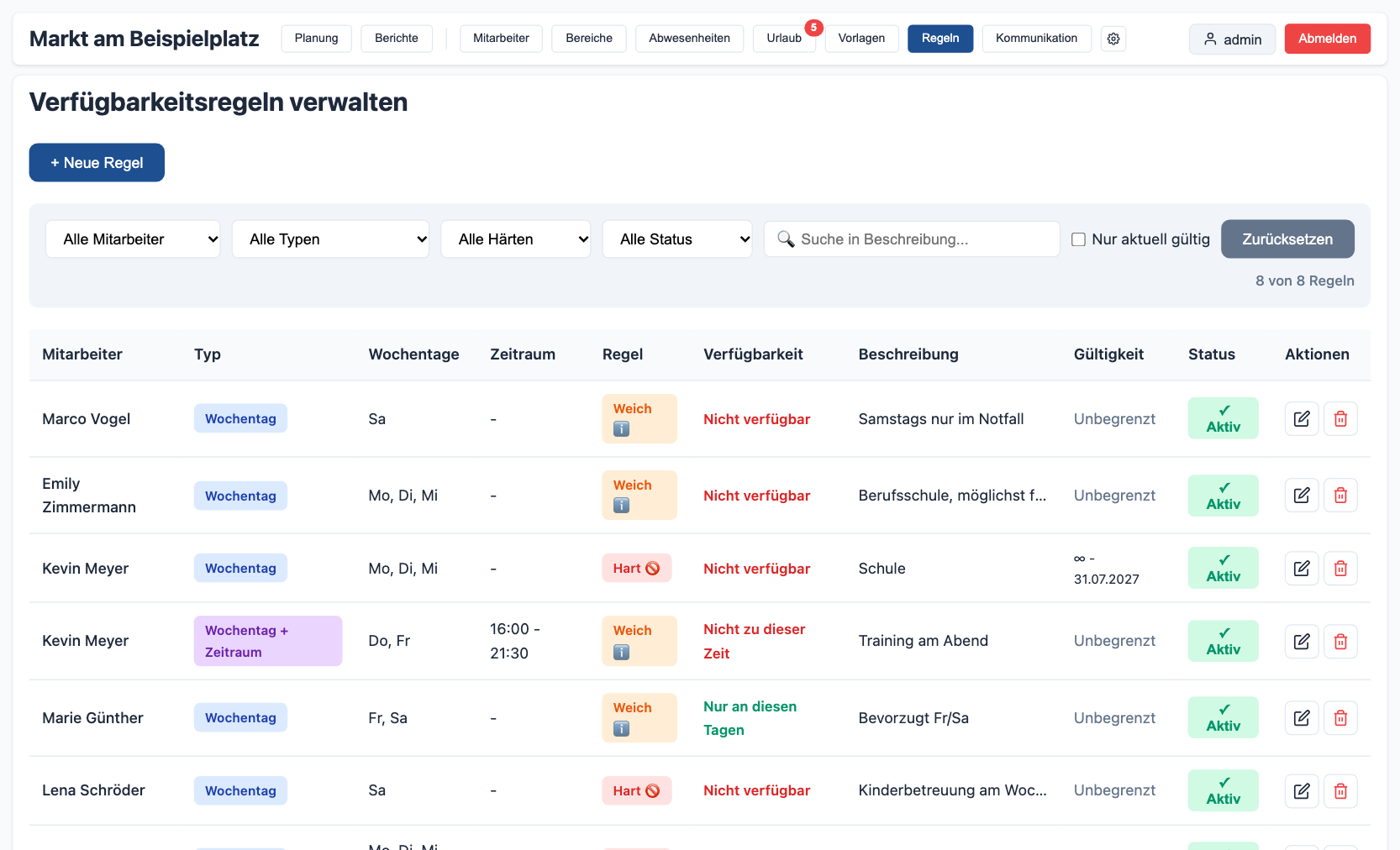Screen dimensions: 1400x850
Task: Open the admin user menu
Action: pyautogui.click(x=1232, y=39)
